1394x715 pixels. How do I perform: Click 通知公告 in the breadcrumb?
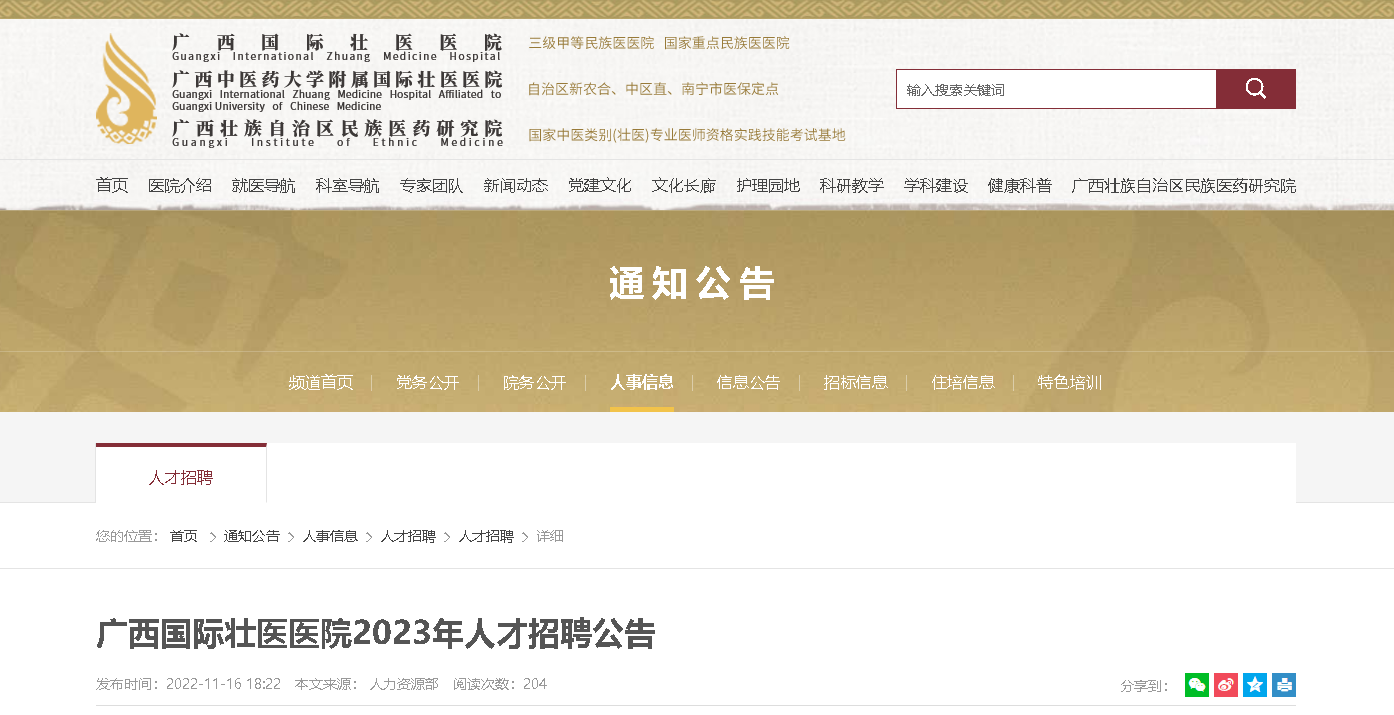252,536
